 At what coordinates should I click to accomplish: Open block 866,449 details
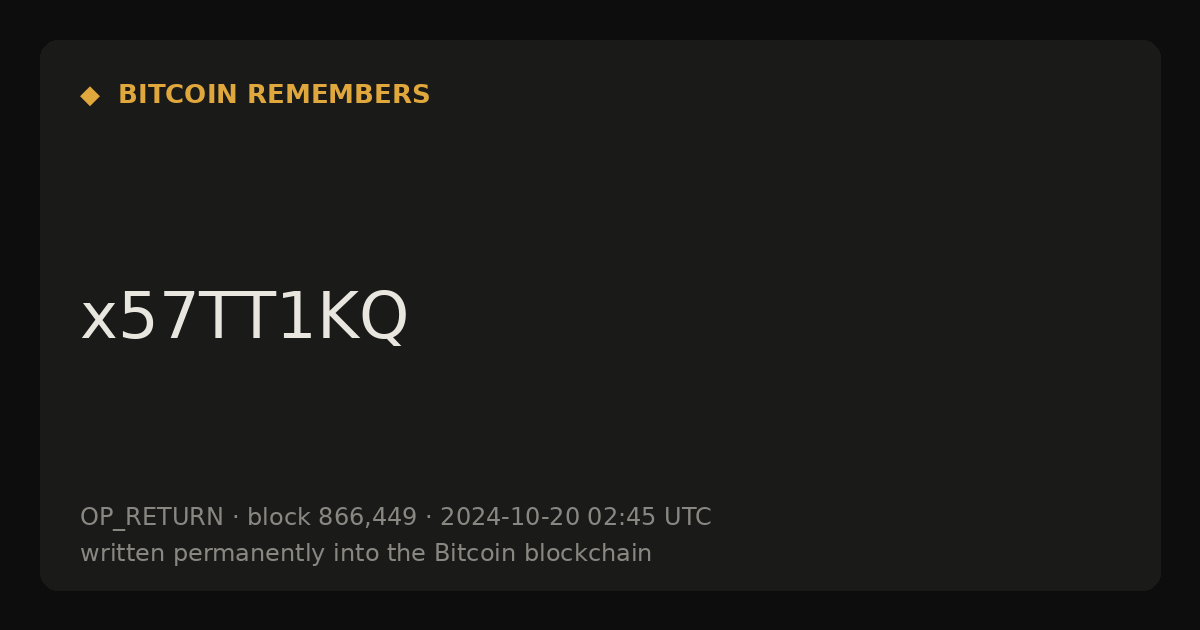pos(332,517)
